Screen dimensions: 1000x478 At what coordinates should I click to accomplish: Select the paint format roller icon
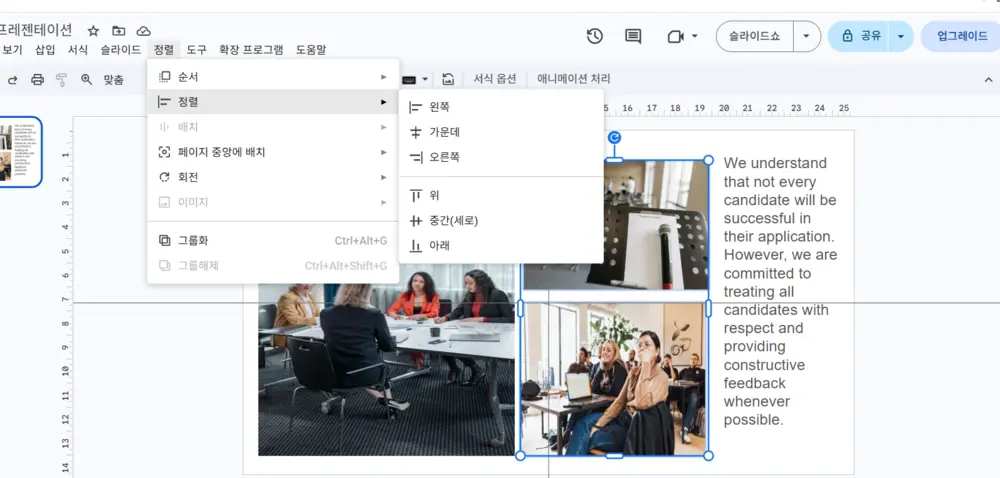tap(61, 80)
